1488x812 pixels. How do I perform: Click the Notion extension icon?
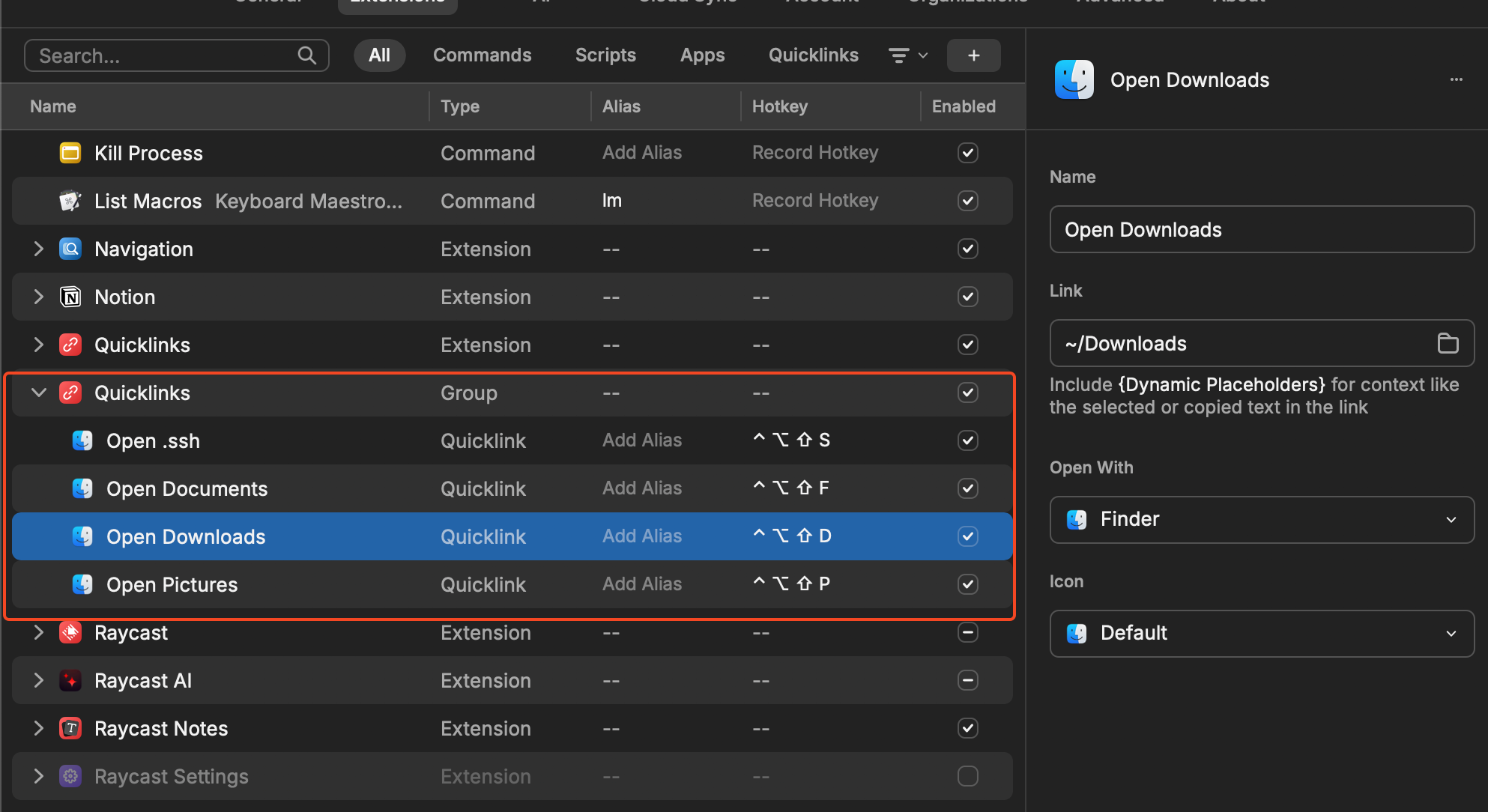(x=70, y=297)
